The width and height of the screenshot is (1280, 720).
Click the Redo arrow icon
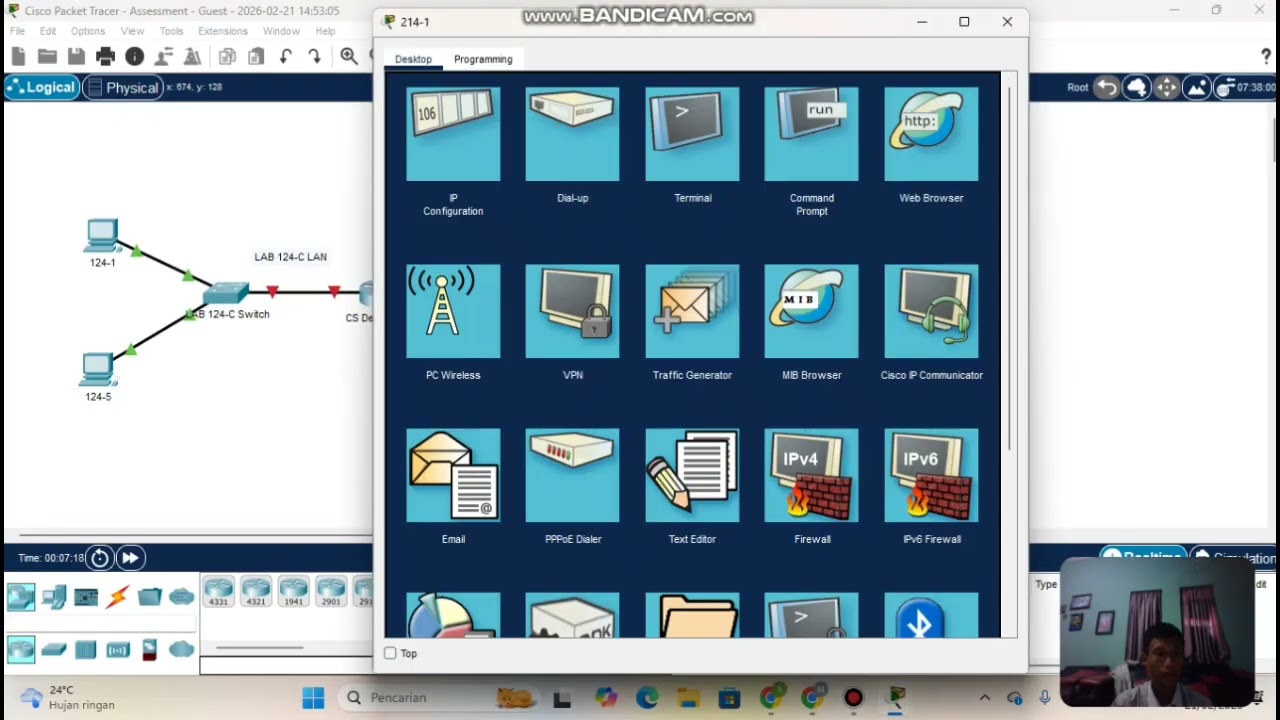coord(314,57)
